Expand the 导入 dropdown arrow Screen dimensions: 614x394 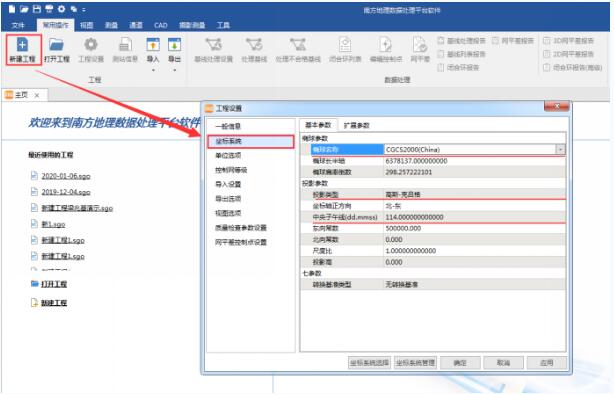[x=153, y=70]
